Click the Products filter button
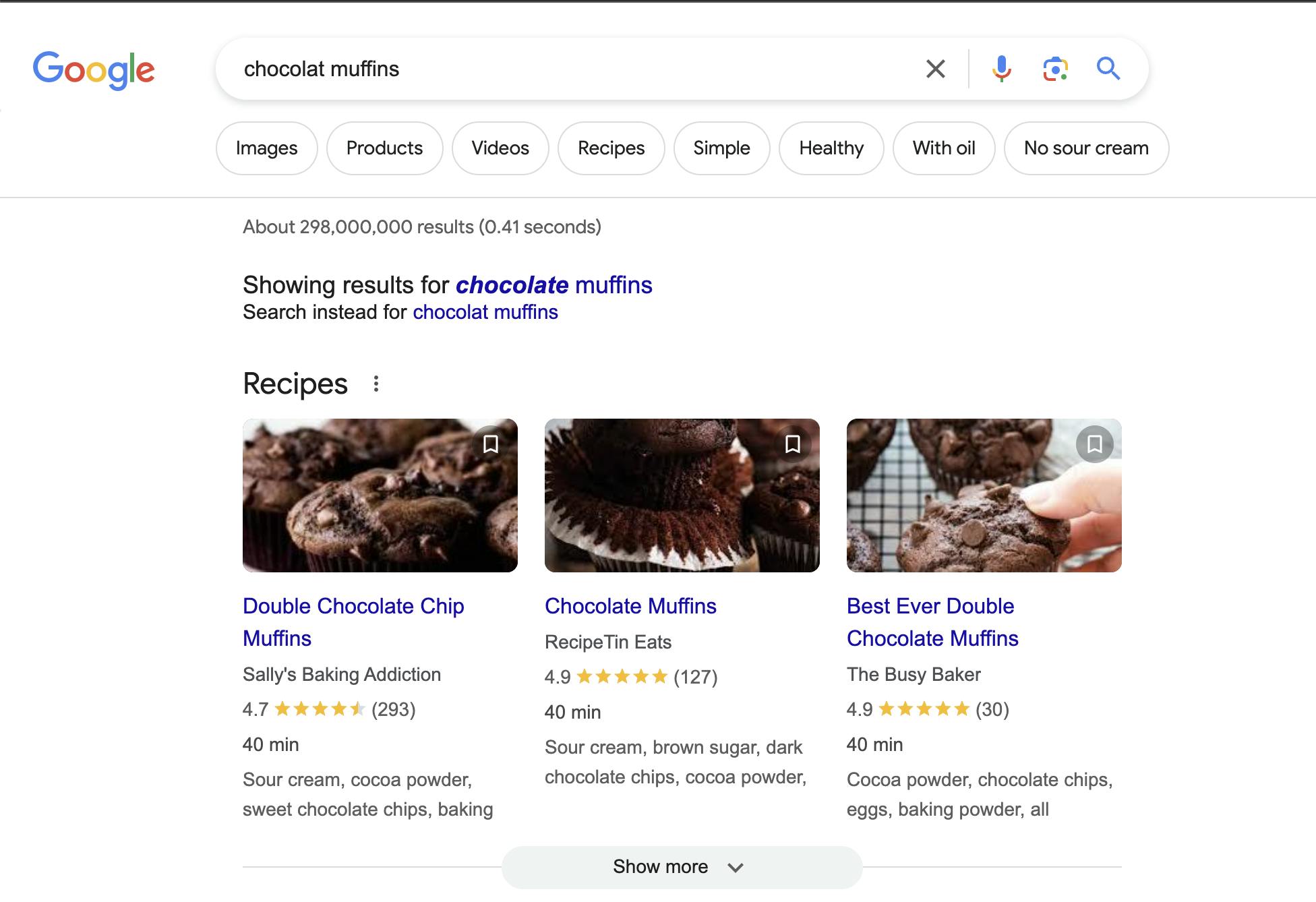The width and height of the screenshot is (1316, 902). point(383,148)
